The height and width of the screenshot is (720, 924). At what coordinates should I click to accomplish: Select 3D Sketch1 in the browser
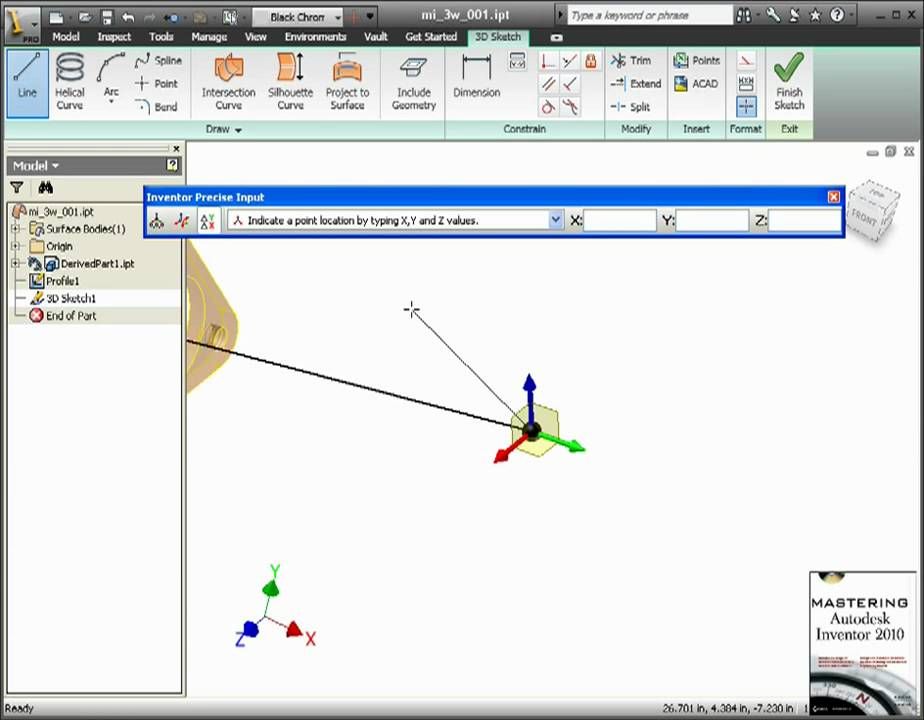tap(72, 298)
